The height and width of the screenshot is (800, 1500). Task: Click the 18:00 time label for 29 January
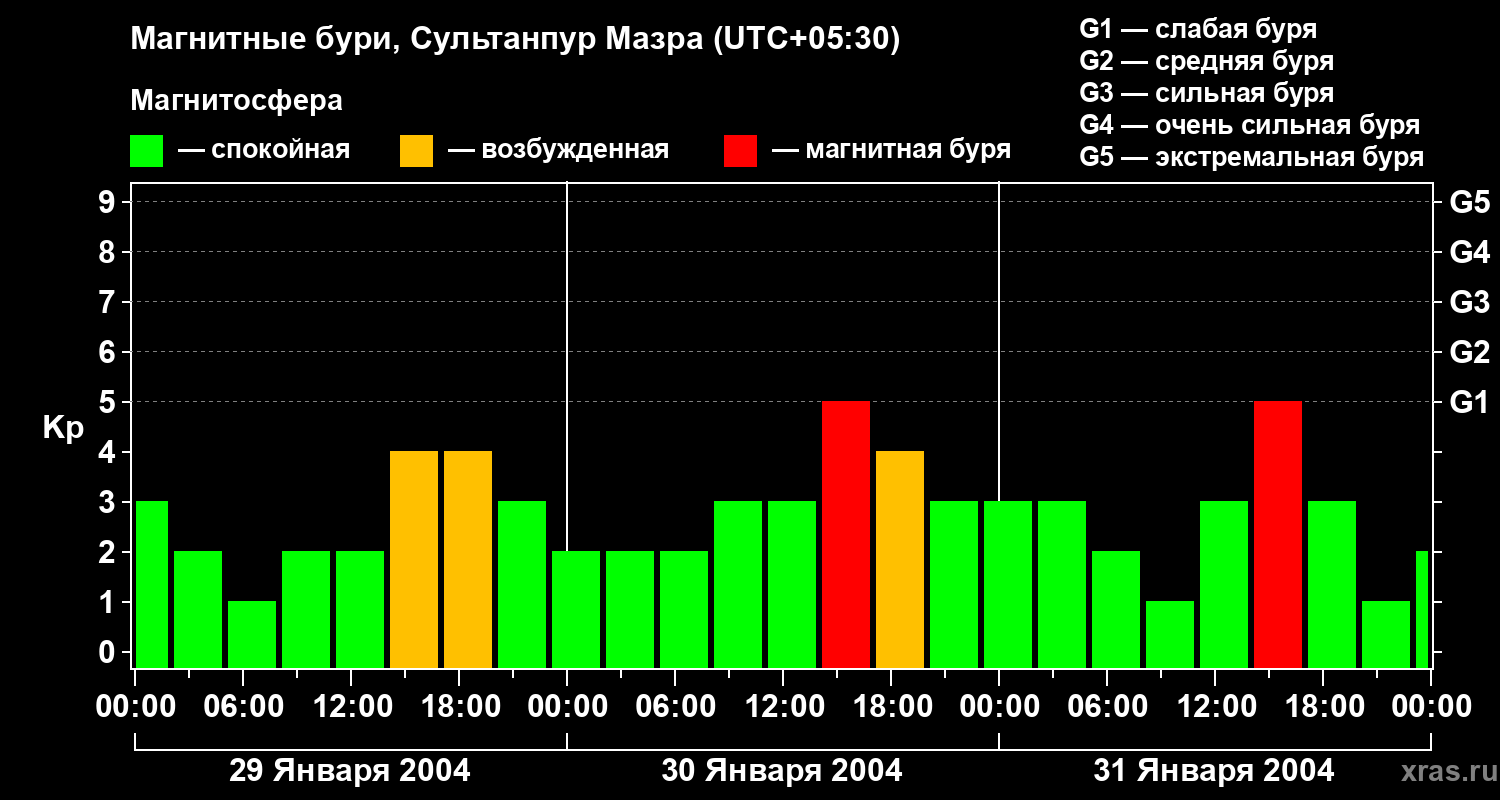click(x=459, y=707)
